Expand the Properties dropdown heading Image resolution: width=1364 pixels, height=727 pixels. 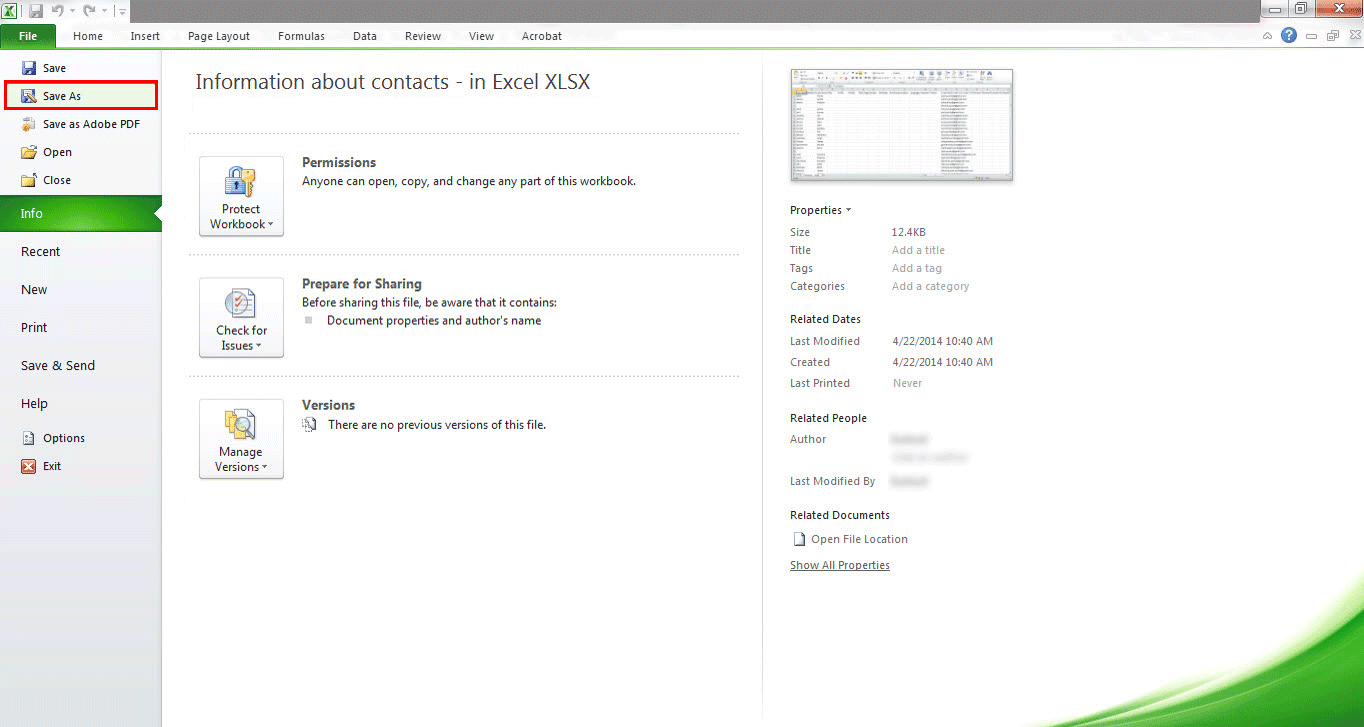coord(820,210)
